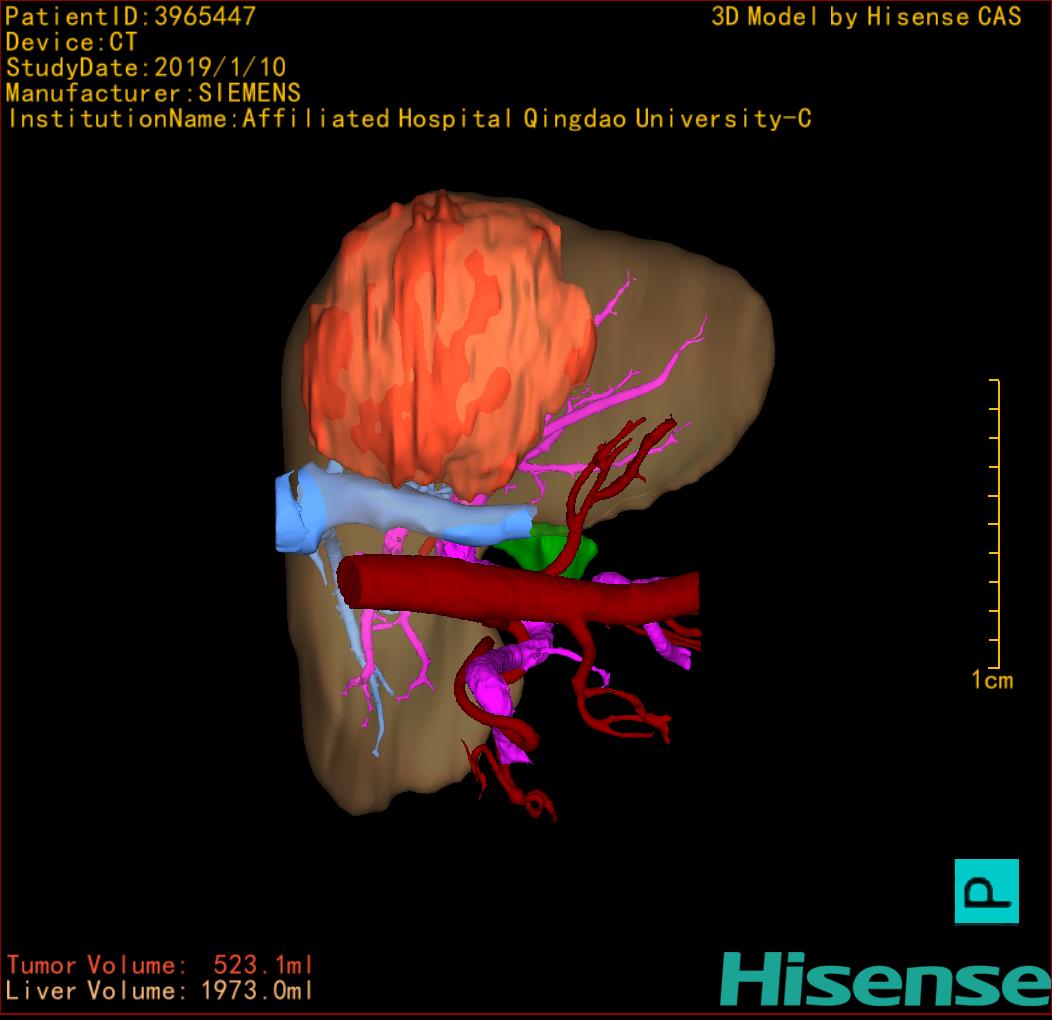Screen dimensions: 1052x1020
Task: Click the cyan orientation cube labeled P
Action: [986, 891]
